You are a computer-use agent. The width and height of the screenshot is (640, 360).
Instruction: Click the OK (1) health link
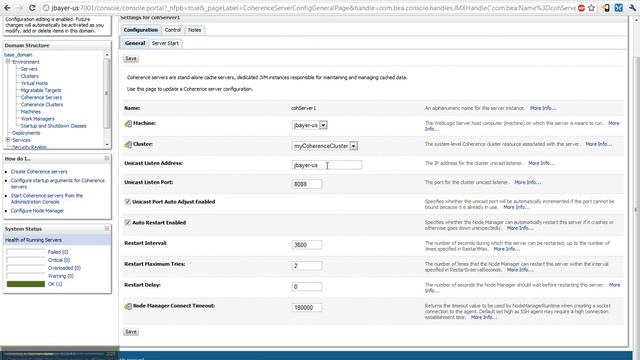coord(55,284)
